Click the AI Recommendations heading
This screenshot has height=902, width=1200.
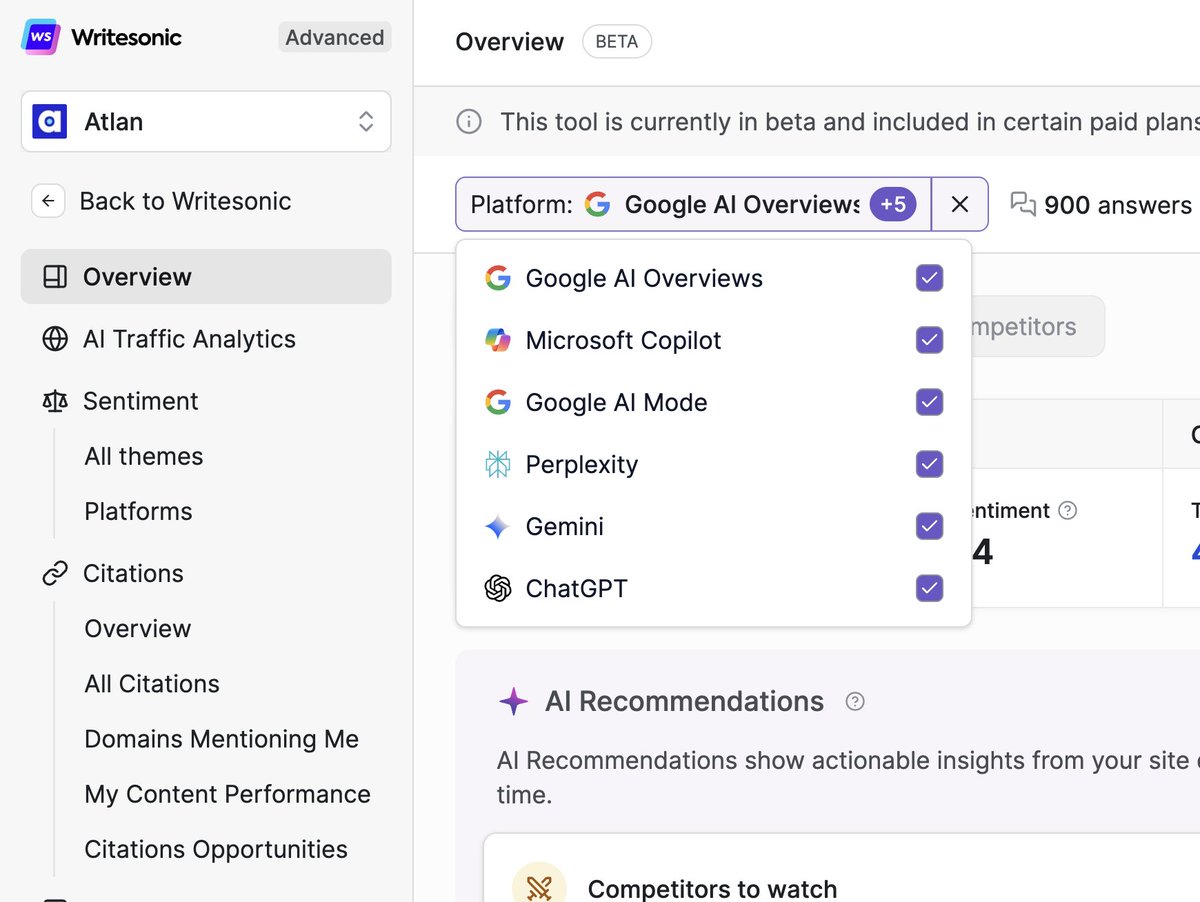(685, 701)
